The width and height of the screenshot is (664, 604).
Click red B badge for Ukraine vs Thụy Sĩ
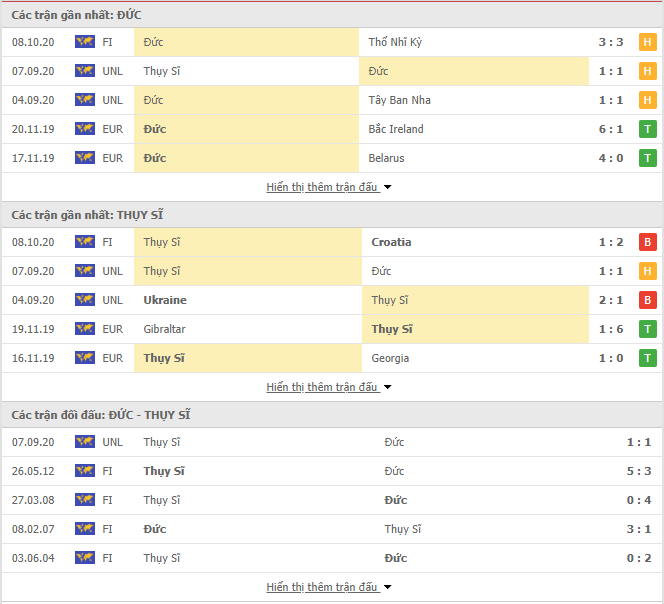pyautogui.click(x=647, y=300)
